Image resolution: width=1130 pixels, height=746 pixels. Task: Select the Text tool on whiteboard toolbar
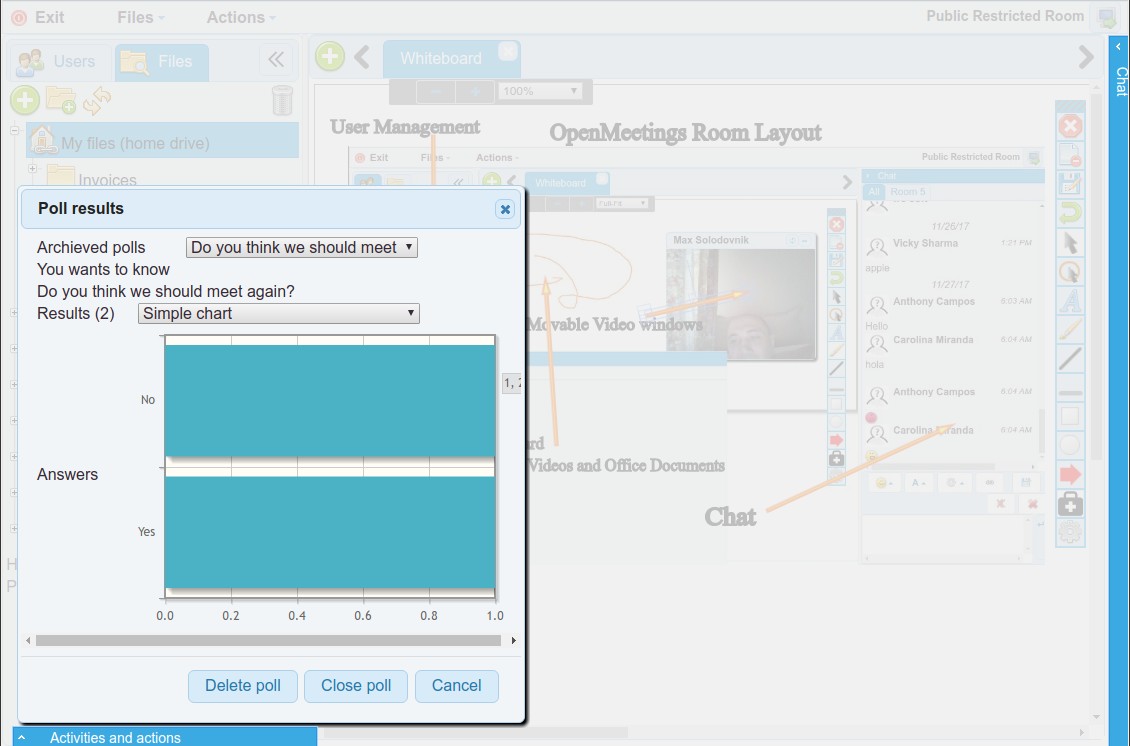[x=1070, y=299]
